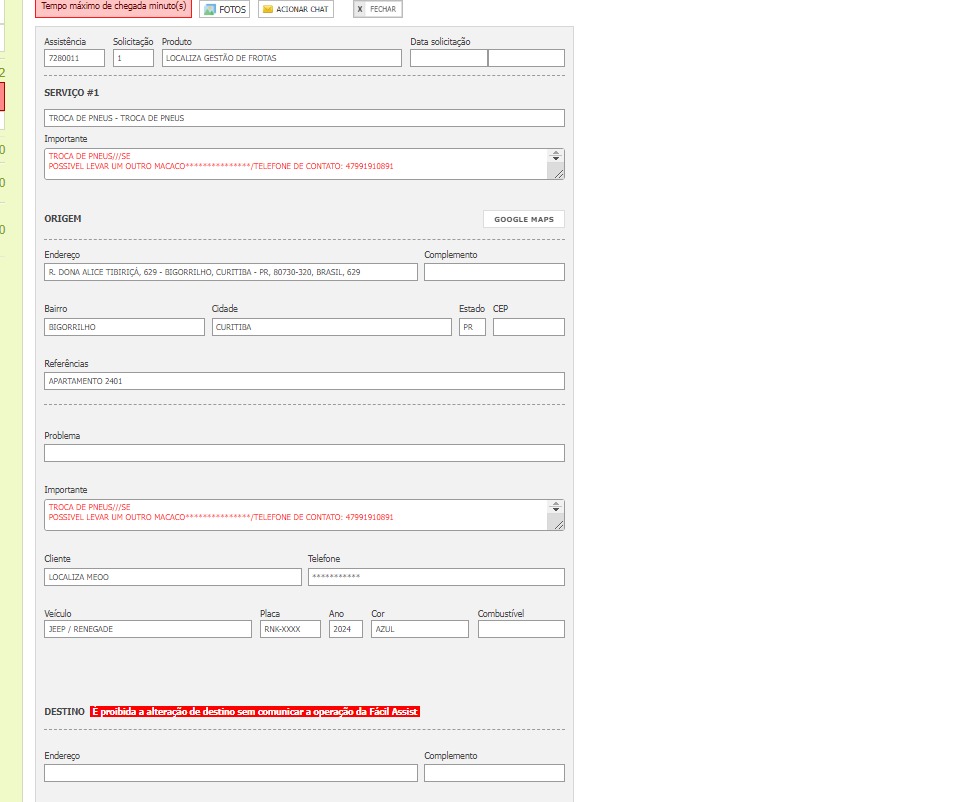
Task: Click the ACIONAR CHAT button
Action: coord(296,9)
